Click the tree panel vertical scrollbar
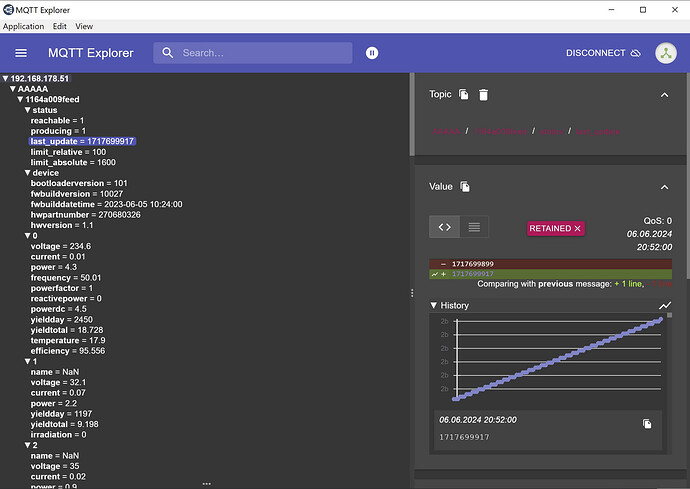 (412, 115)
